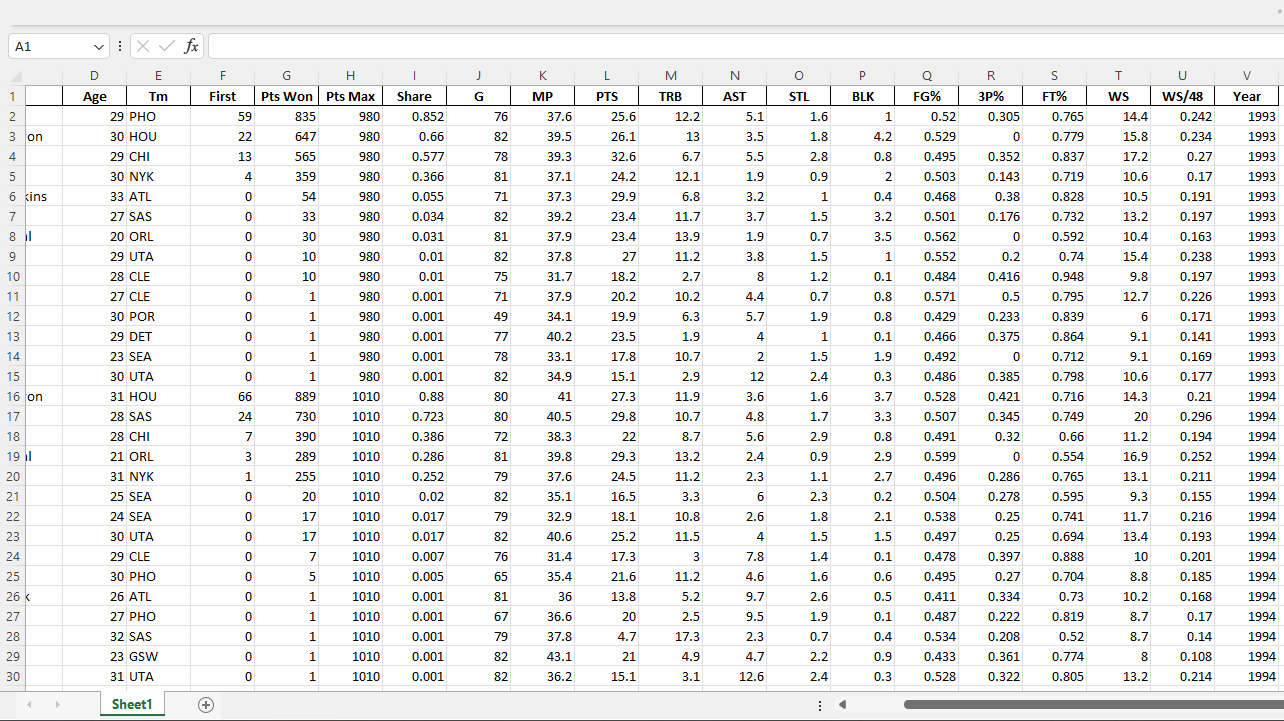
Task: Click into the formula bar input
Action: tap(745, 46)
